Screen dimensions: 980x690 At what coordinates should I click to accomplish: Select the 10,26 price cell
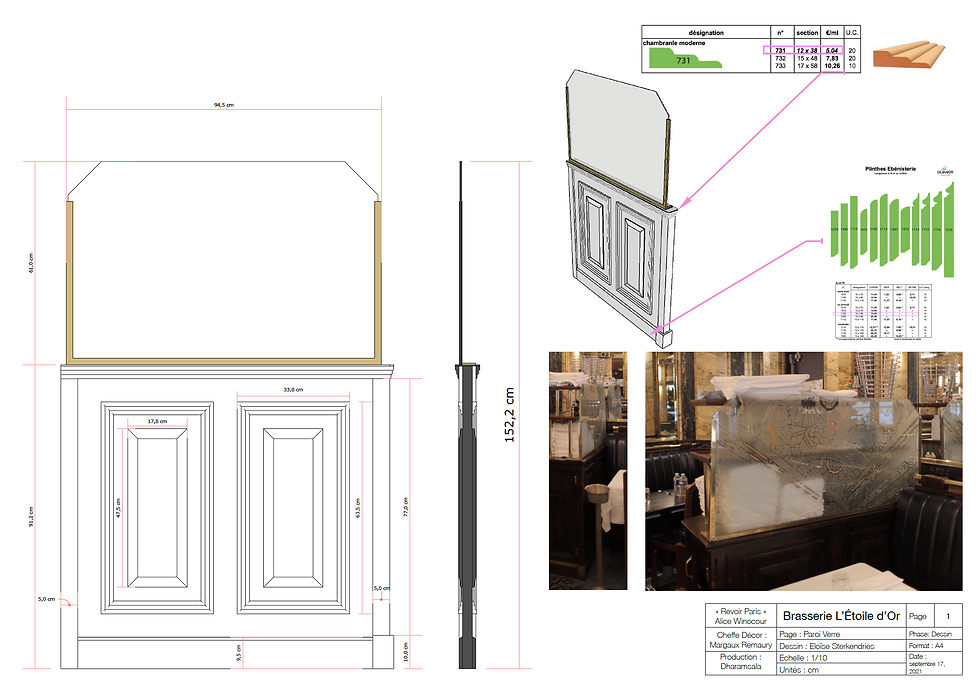click(x=832, y=66)
